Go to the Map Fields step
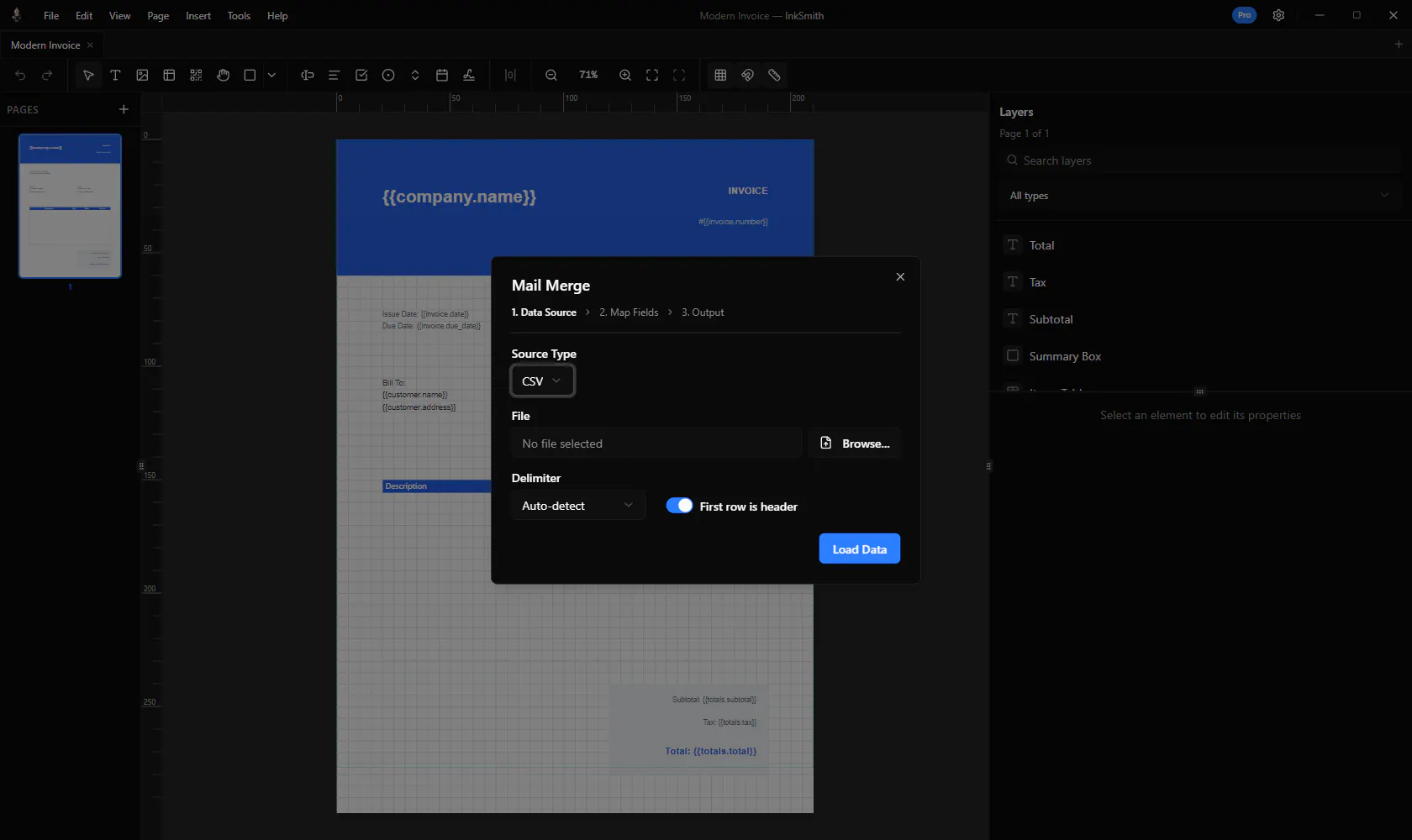This screenshot has width=1412, height=840. pyautogui.click(x=629, y=312)
